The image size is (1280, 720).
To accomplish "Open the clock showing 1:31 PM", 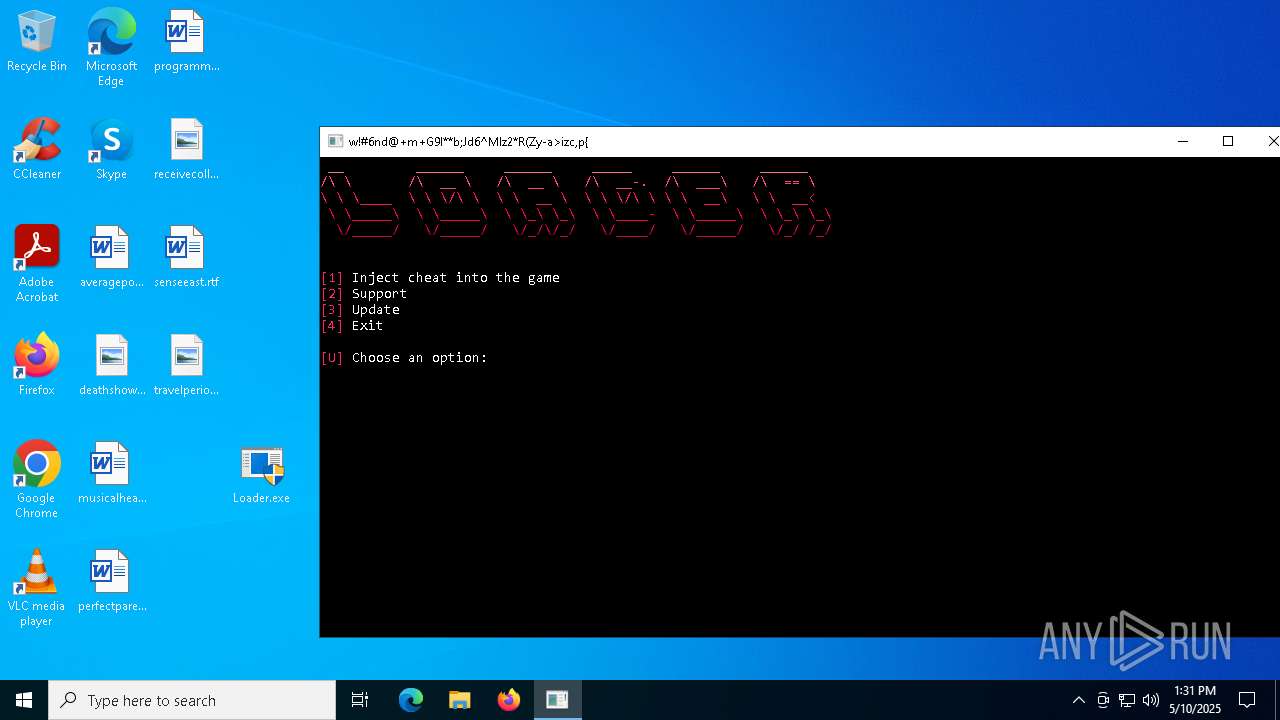I will click(1195, 700).
